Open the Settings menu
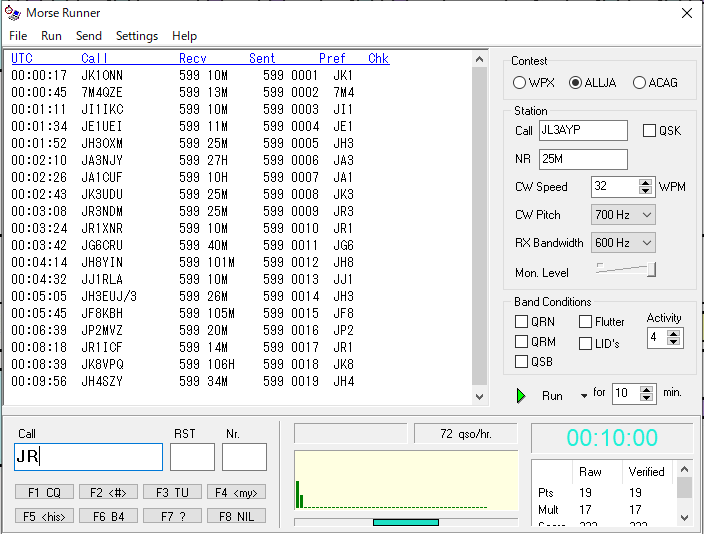The image size is (704, 534). [137, 36]
